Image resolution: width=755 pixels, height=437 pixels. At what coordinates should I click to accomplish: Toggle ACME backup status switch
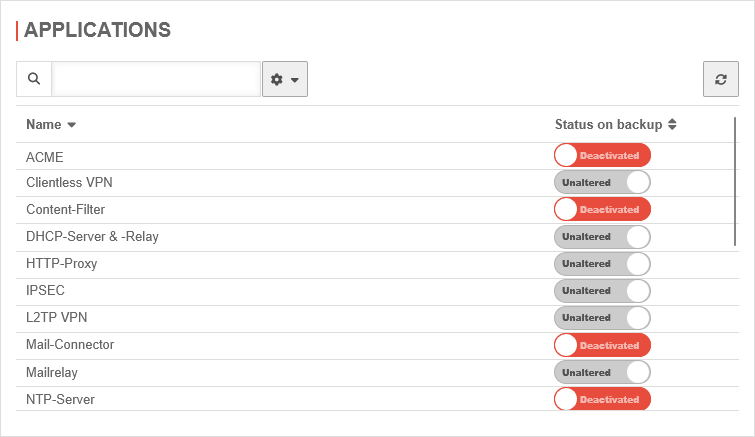coord(602,155)
